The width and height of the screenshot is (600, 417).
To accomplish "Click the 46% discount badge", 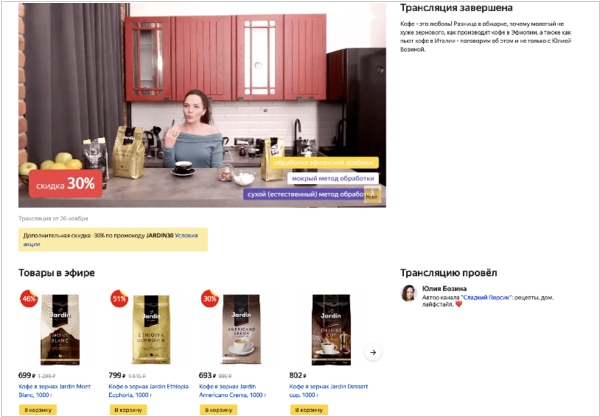I will coord(29,298).
